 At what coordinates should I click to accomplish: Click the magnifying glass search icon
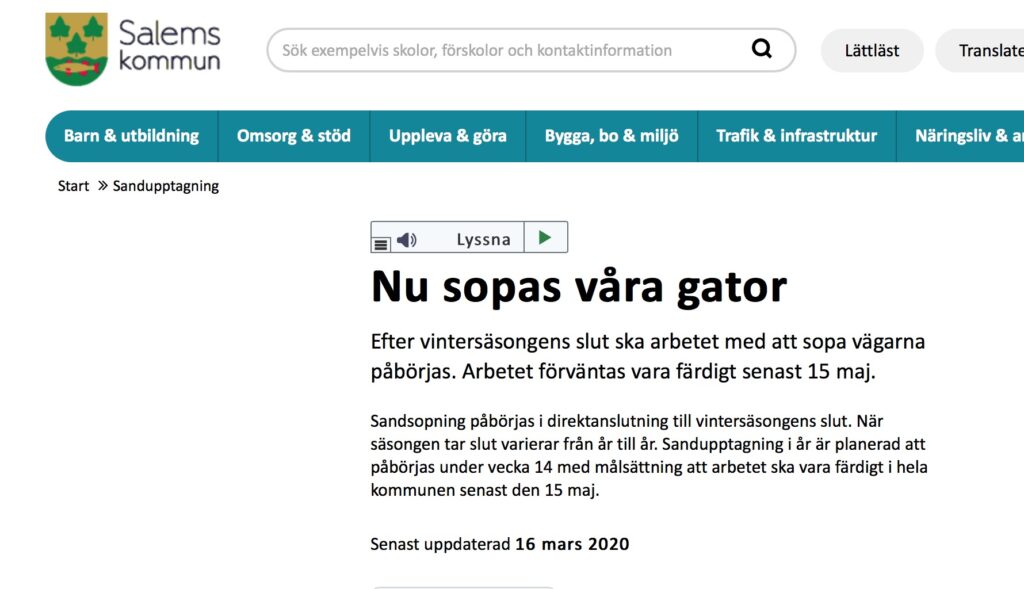(761, 48)
